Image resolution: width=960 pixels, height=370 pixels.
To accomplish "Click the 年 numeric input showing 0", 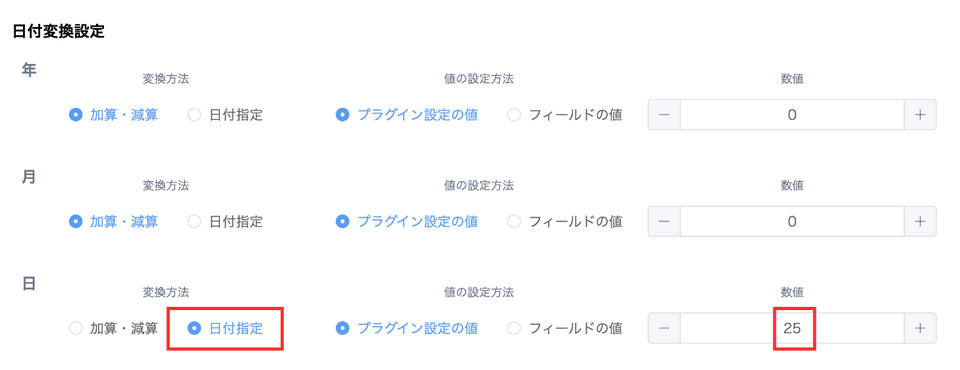I will 792,115.
